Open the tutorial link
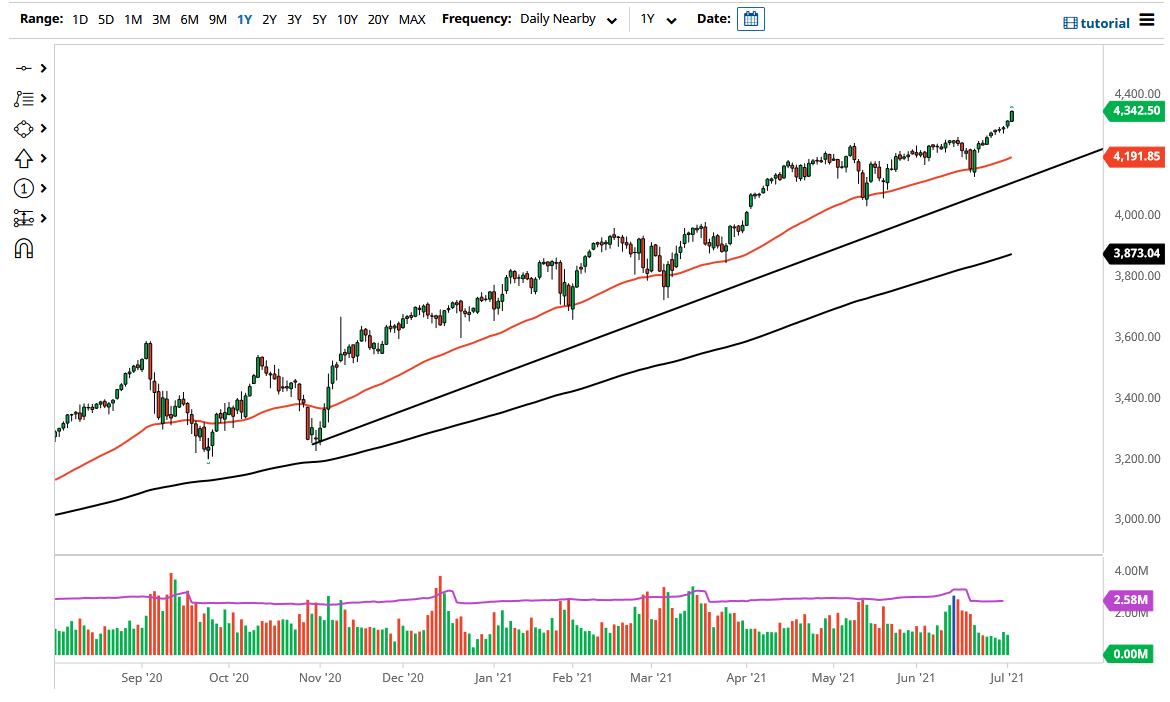 point(1106,22)
